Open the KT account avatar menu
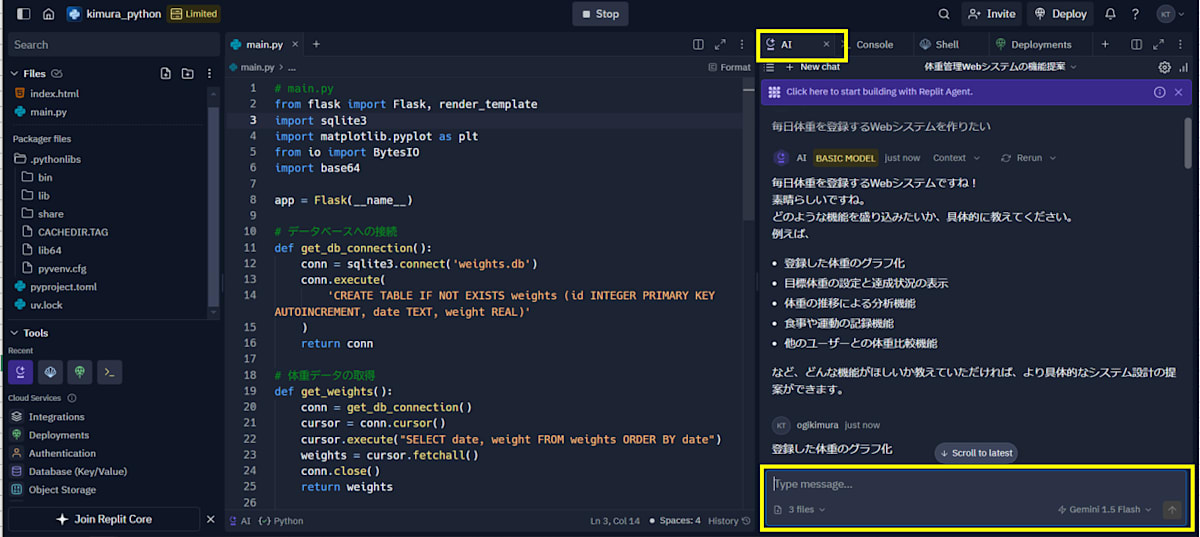Viewport: 1200px width, 537px height. coord(1167,14)
